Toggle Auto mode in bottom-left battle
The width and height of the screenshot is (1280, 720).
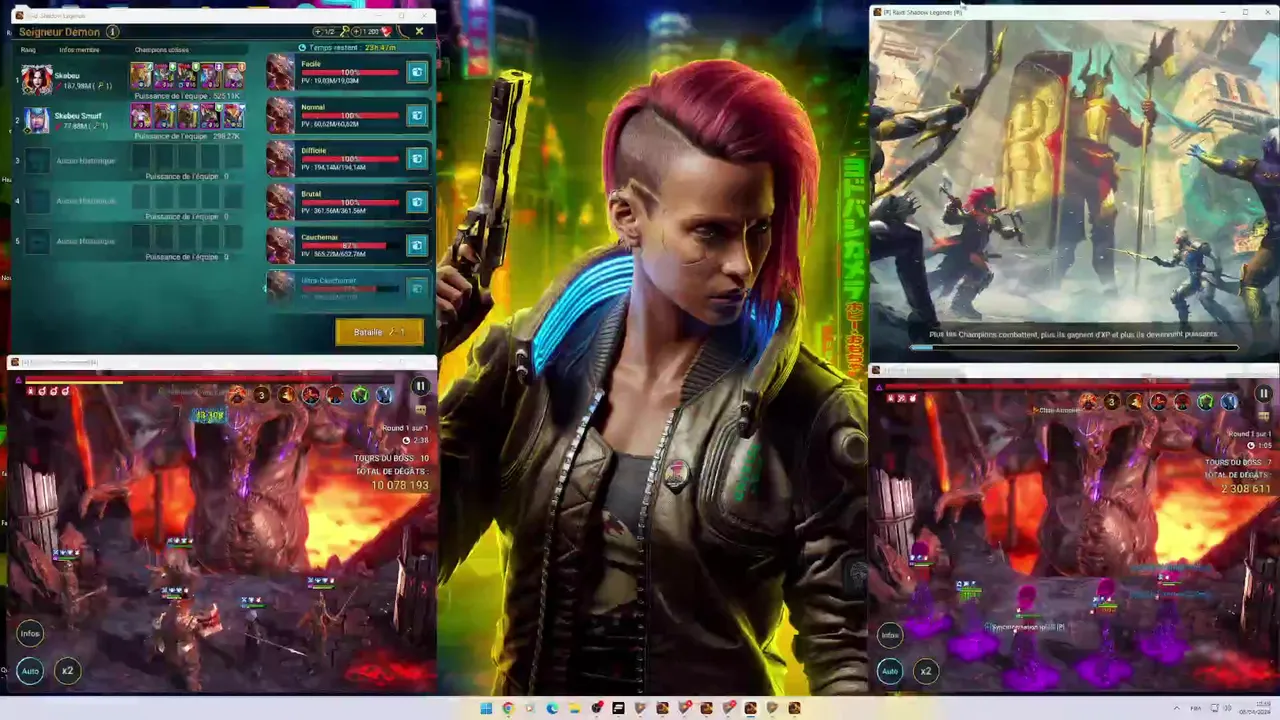pos(30,671)
